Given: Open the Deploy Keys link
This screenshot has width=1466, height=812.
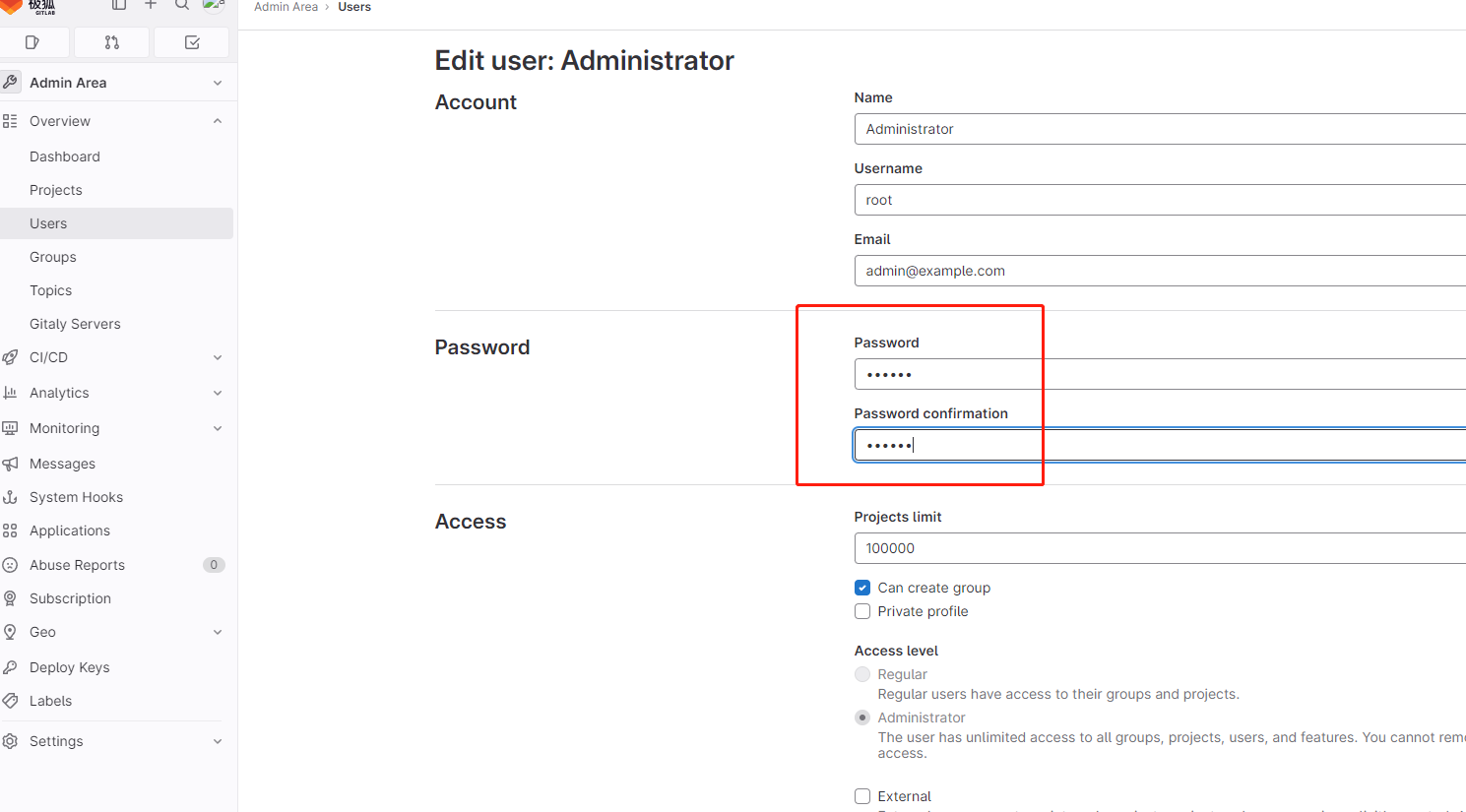Looking at the screenshot, I should pyautogui.click(x=69, y=667).
